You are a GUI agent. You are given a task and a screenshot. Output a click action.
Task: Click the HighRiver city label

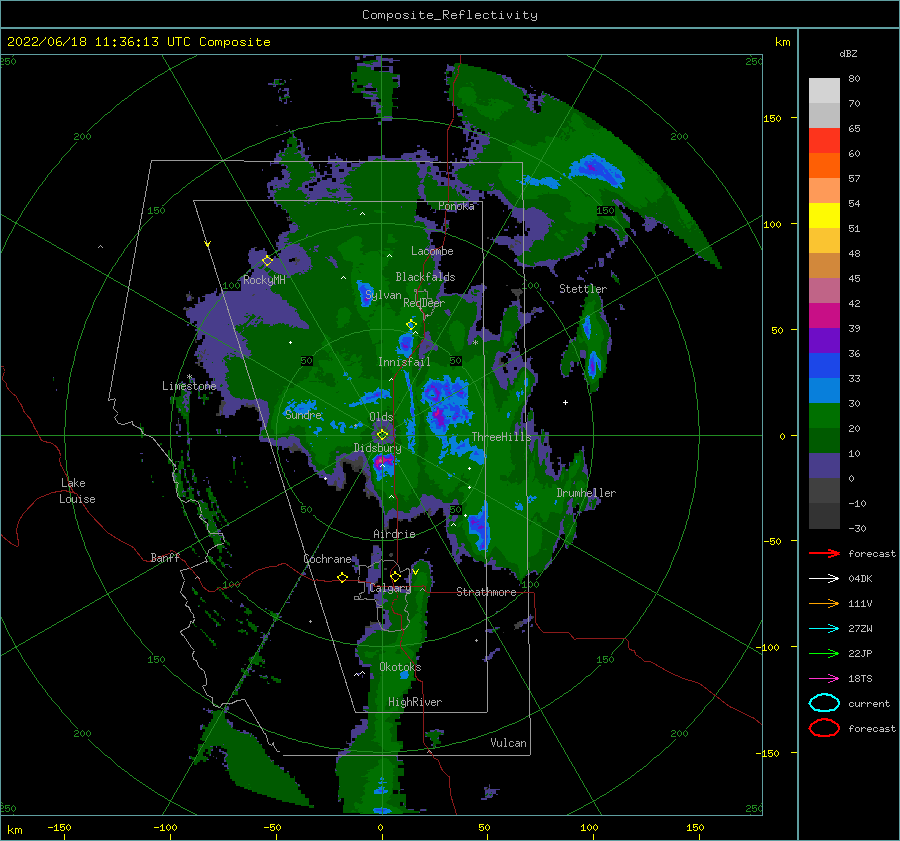point(415,702)
